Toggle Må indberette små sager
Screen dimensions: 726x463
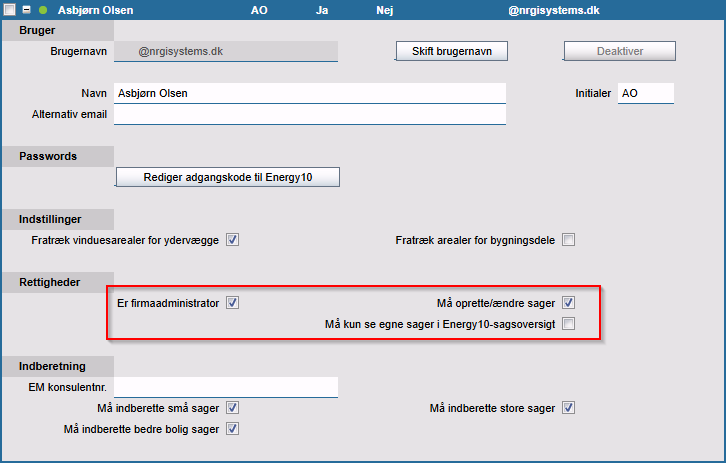[232, 408]
